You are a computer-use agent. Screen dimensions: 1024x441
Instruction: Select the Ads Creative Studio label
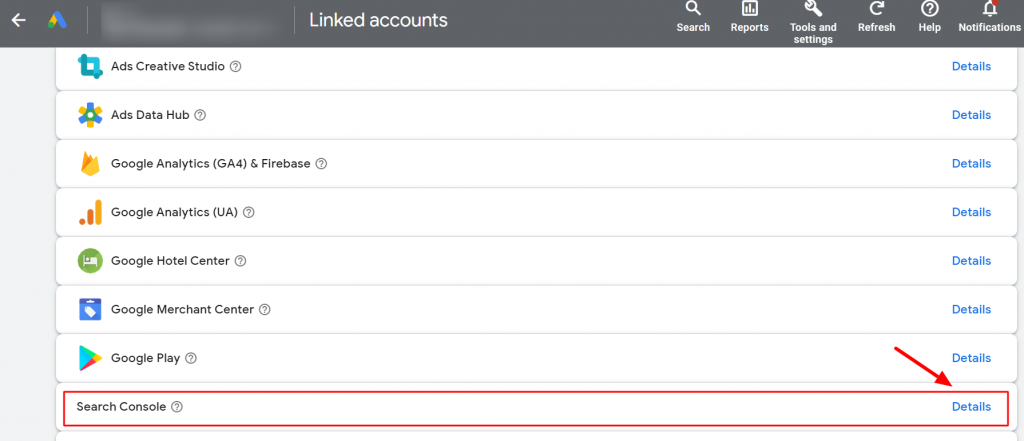[168, 67]
